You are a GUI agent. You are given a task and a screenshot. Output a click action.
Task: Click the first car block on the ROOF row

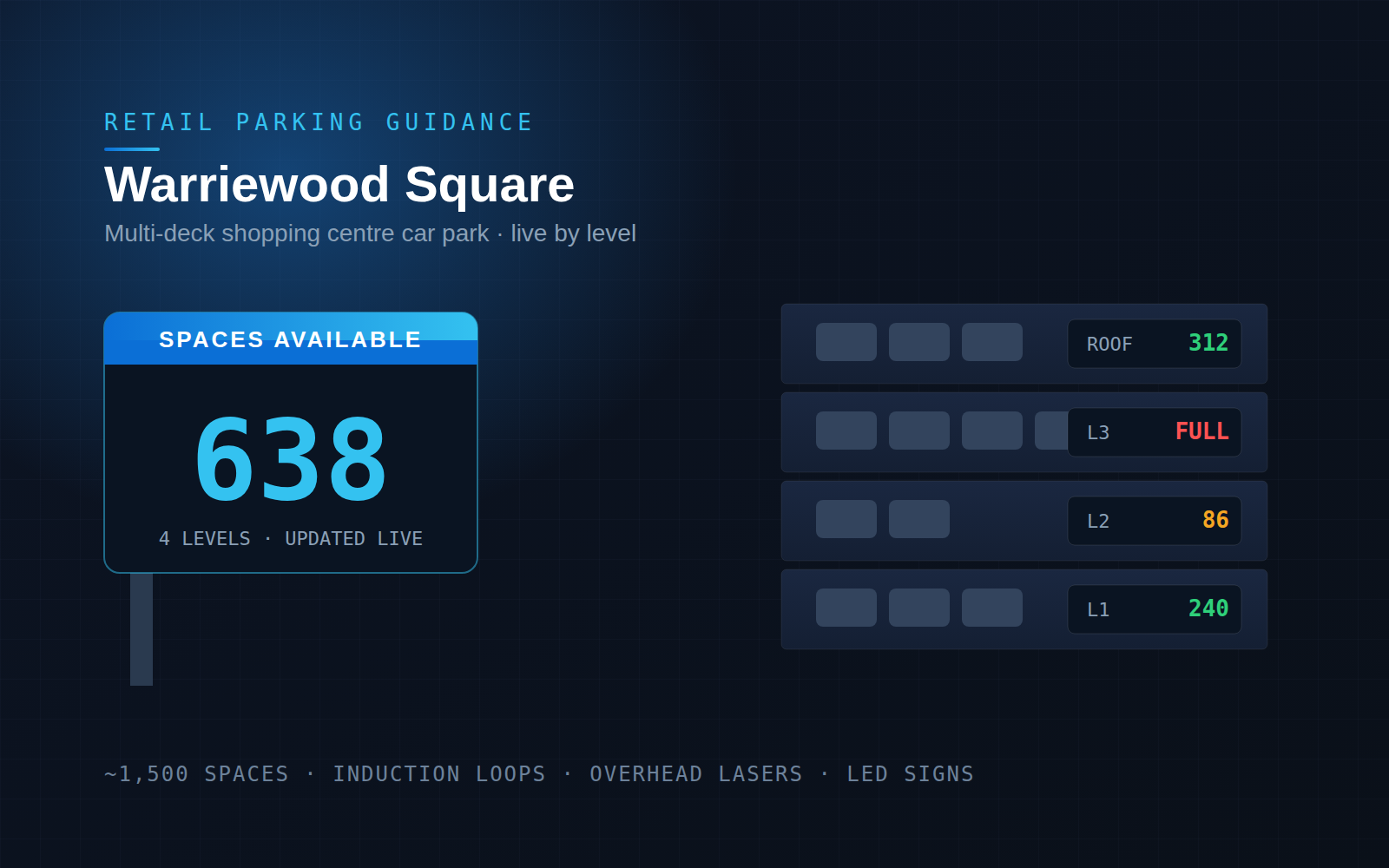pyautogui.click(x=846, y=342)
